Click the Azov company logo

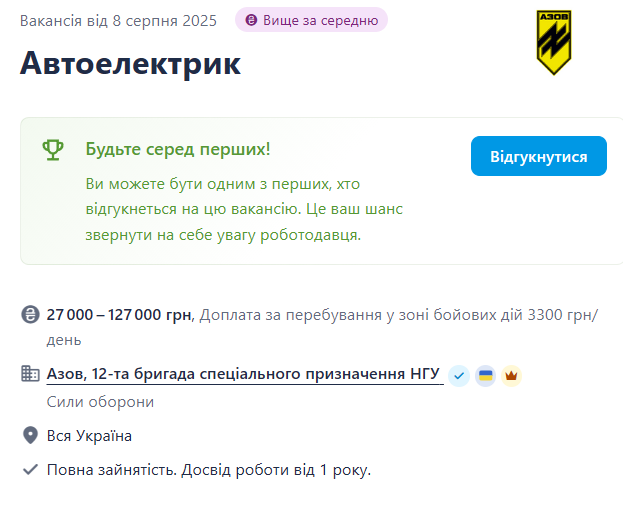554,42
